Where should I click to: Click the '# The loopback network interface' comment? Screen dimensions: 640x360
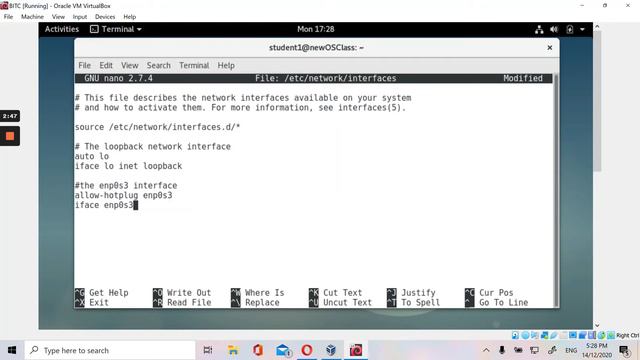coord(153,147)
